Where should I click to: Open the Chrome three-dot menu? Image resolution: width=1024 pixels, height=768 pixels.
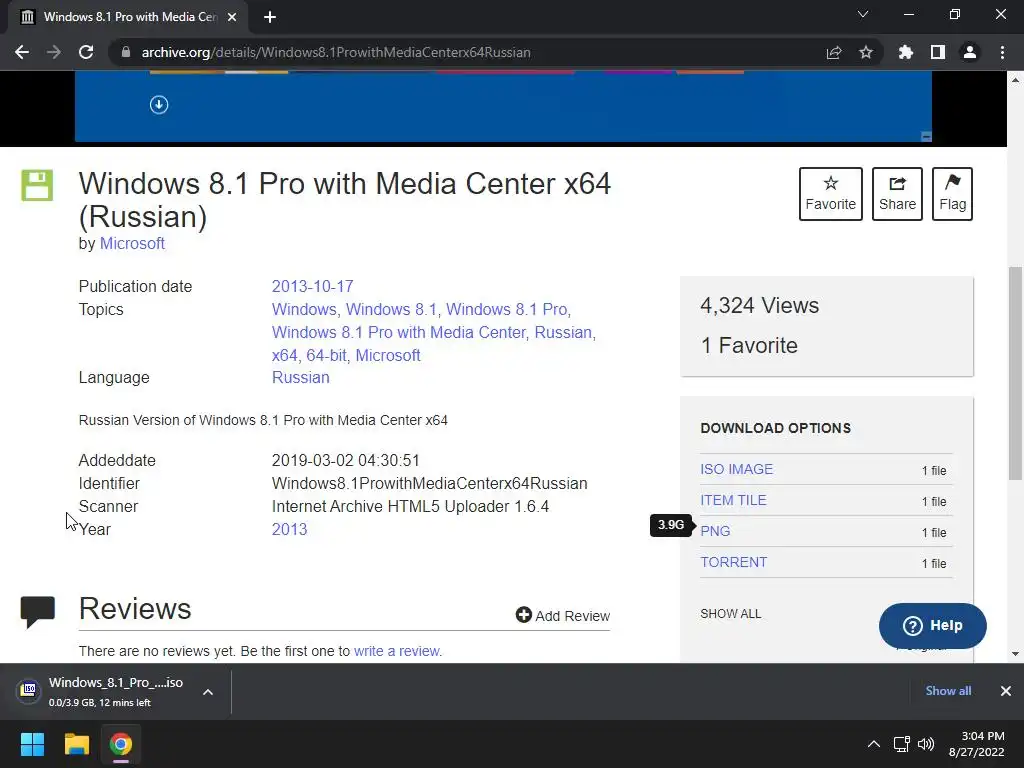pyautogui.click(x=1002, y=52)
